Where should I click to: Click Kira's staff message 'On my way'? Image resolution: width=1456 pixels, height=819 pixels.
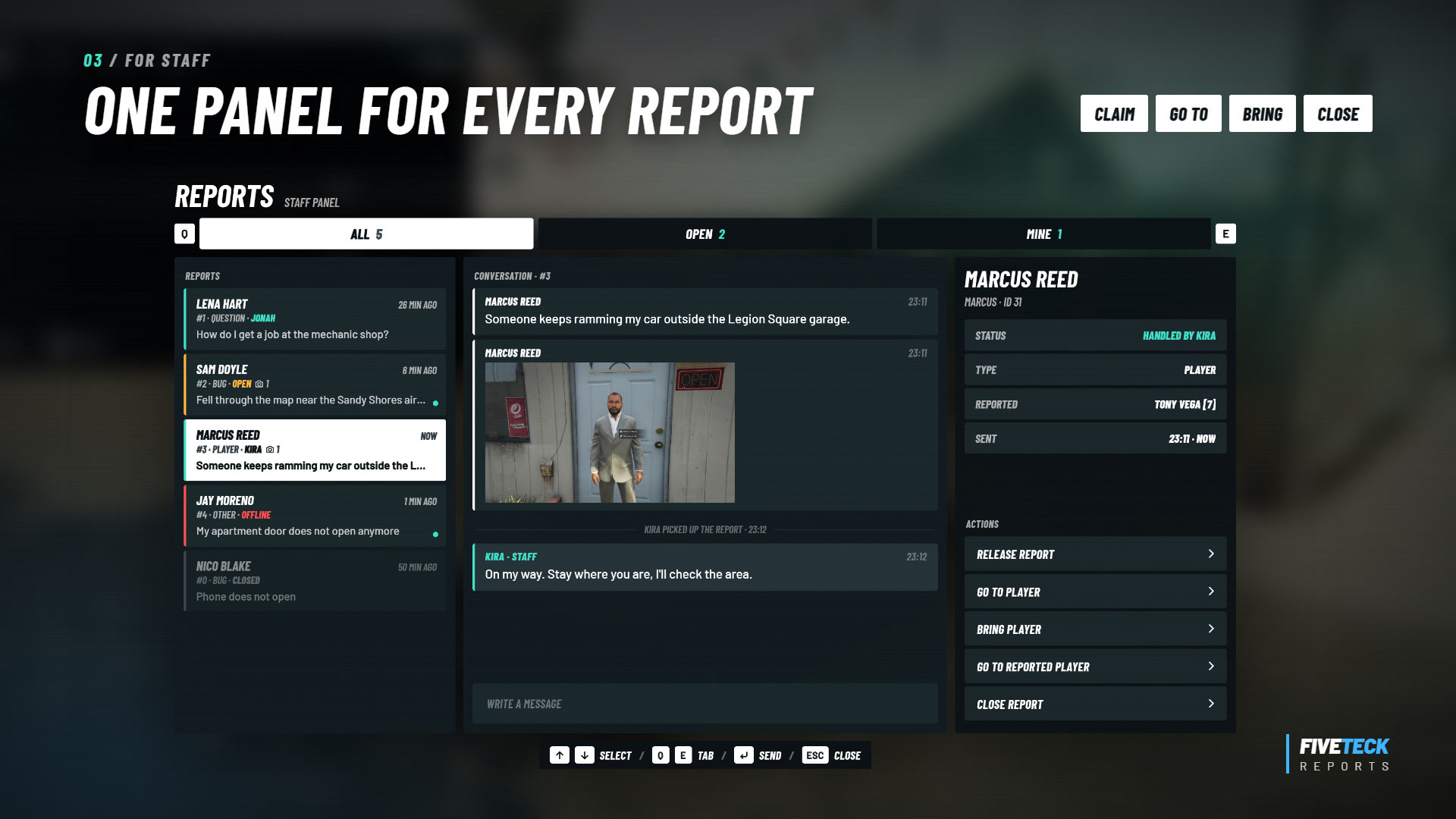pos(705,566)
